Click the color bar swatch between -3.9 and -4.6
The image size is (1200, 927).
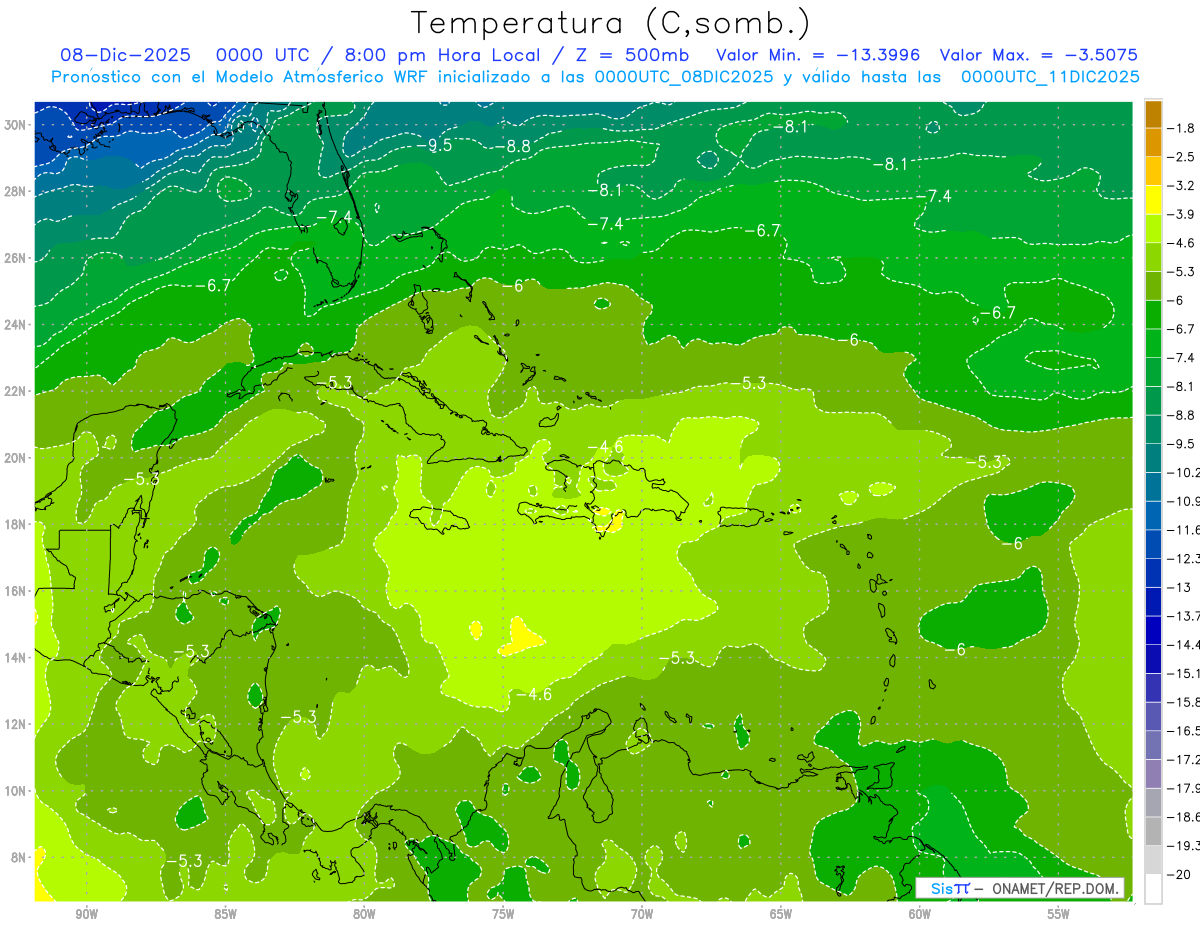[x=1153, y=229]
